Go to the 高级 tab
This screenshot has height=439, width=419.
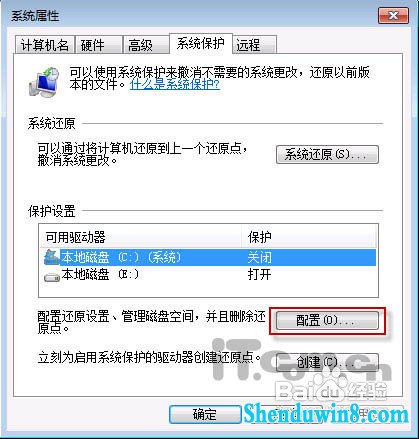pos(145,45)
